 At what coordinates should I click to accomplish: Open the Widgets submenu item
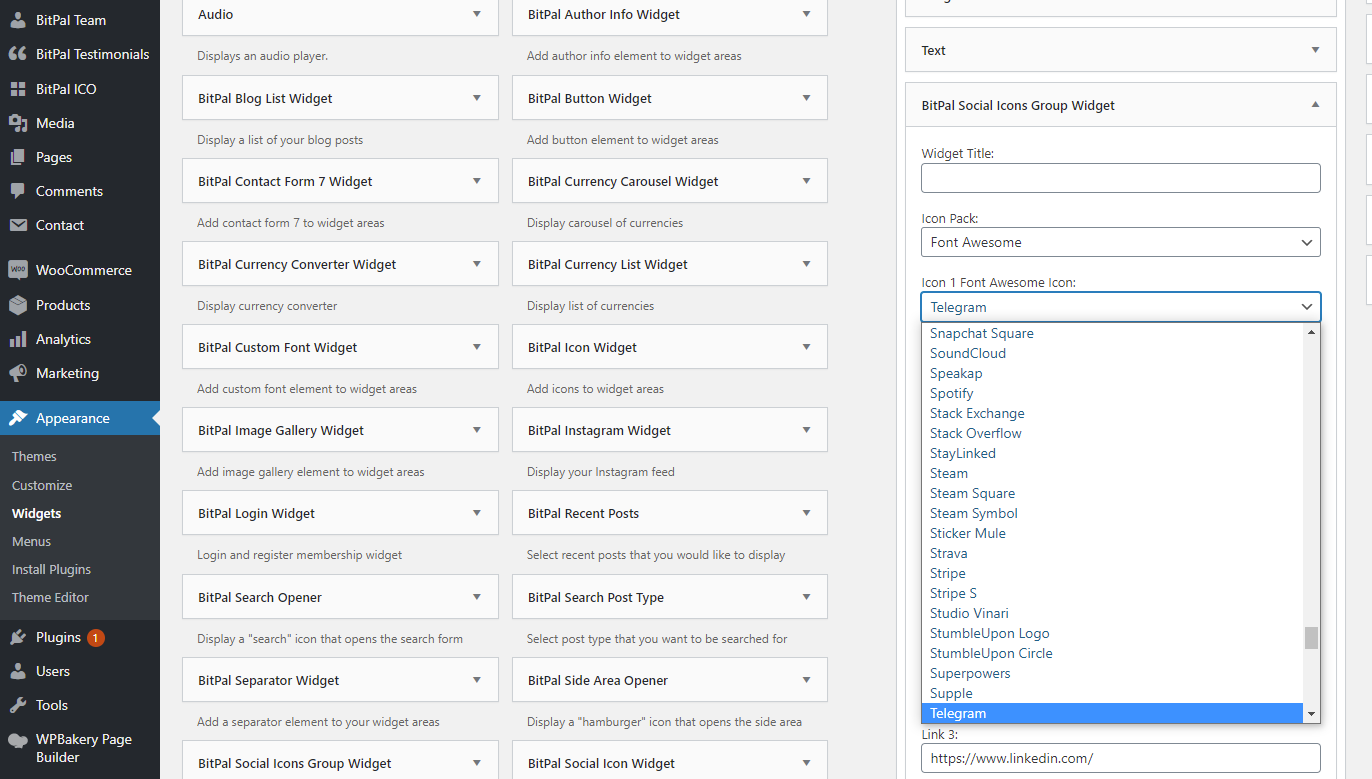tap(37, 513)
